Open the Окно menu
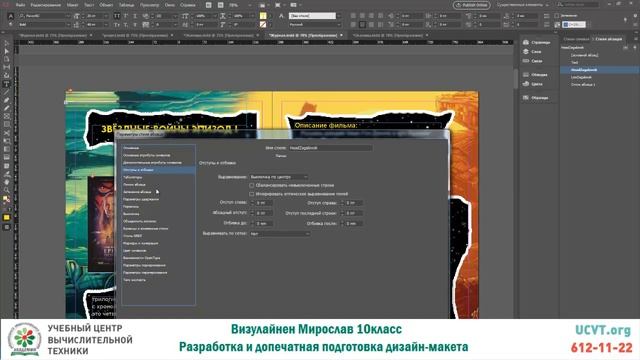This screenshot has height=360, width=640. pyautogui.click(x=170, y=5)
